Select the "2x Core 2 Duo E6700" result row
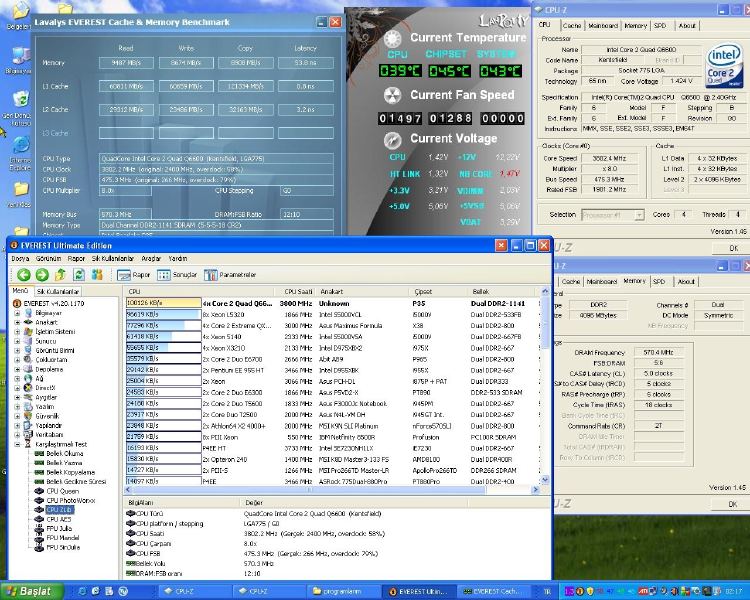750x600 pixels. 331,359
